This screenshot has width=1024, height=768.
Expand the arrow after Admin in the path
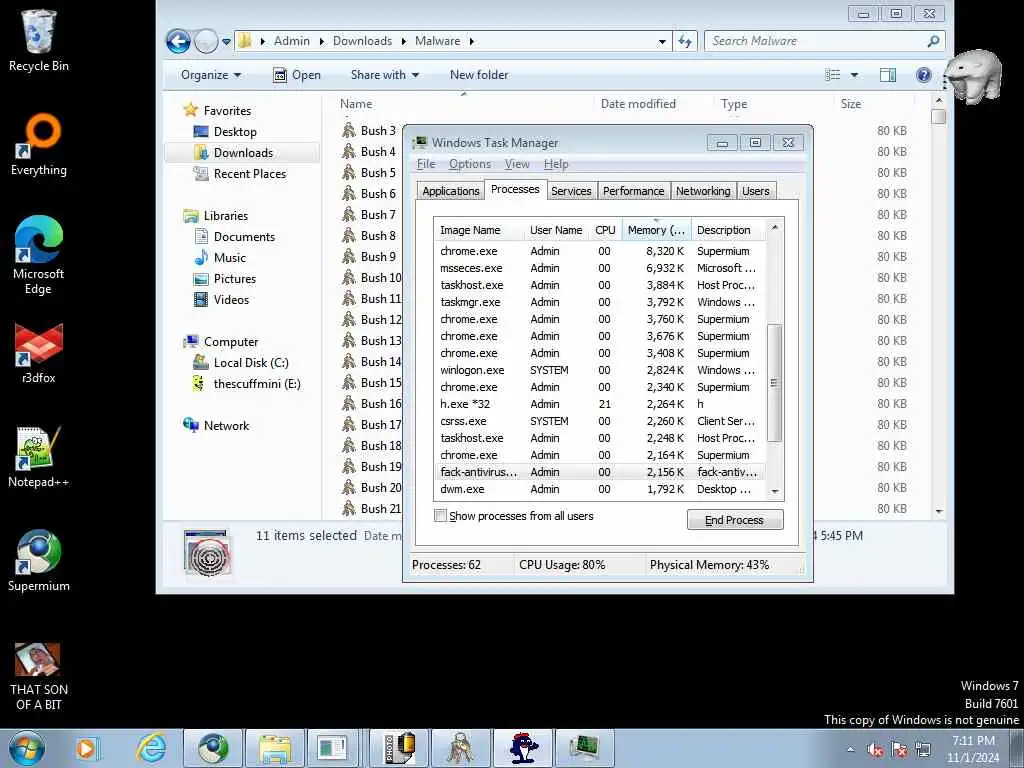pos(321,41)
